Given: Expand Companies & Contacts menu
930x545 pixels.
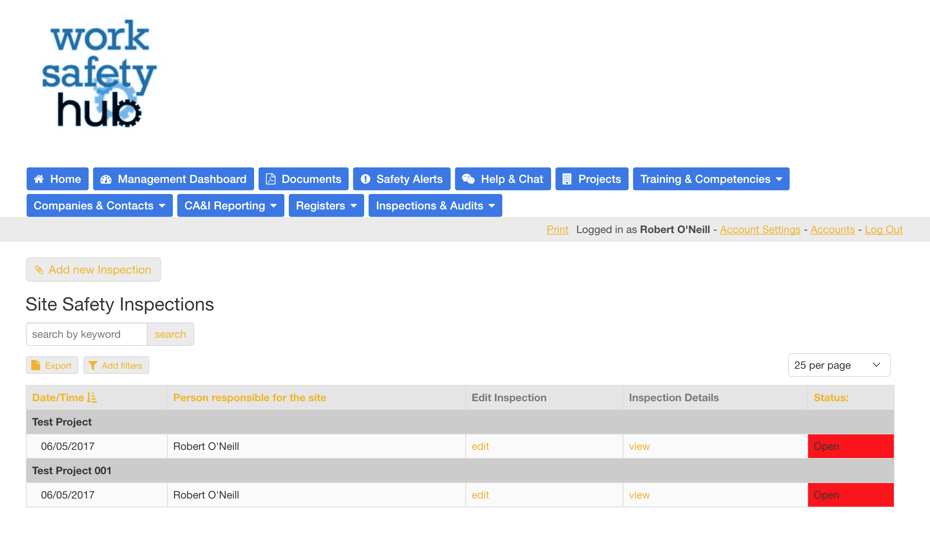Looking at the screenshot, I should [99, 206].
